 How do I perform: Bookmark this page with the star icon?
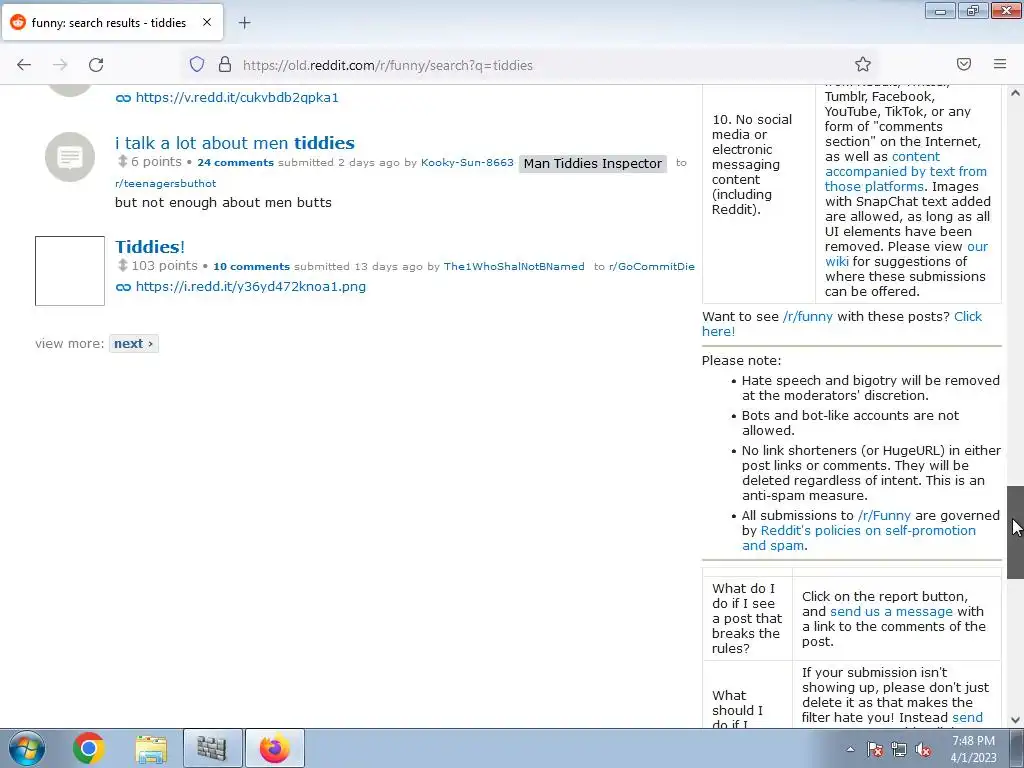[863, 64]
